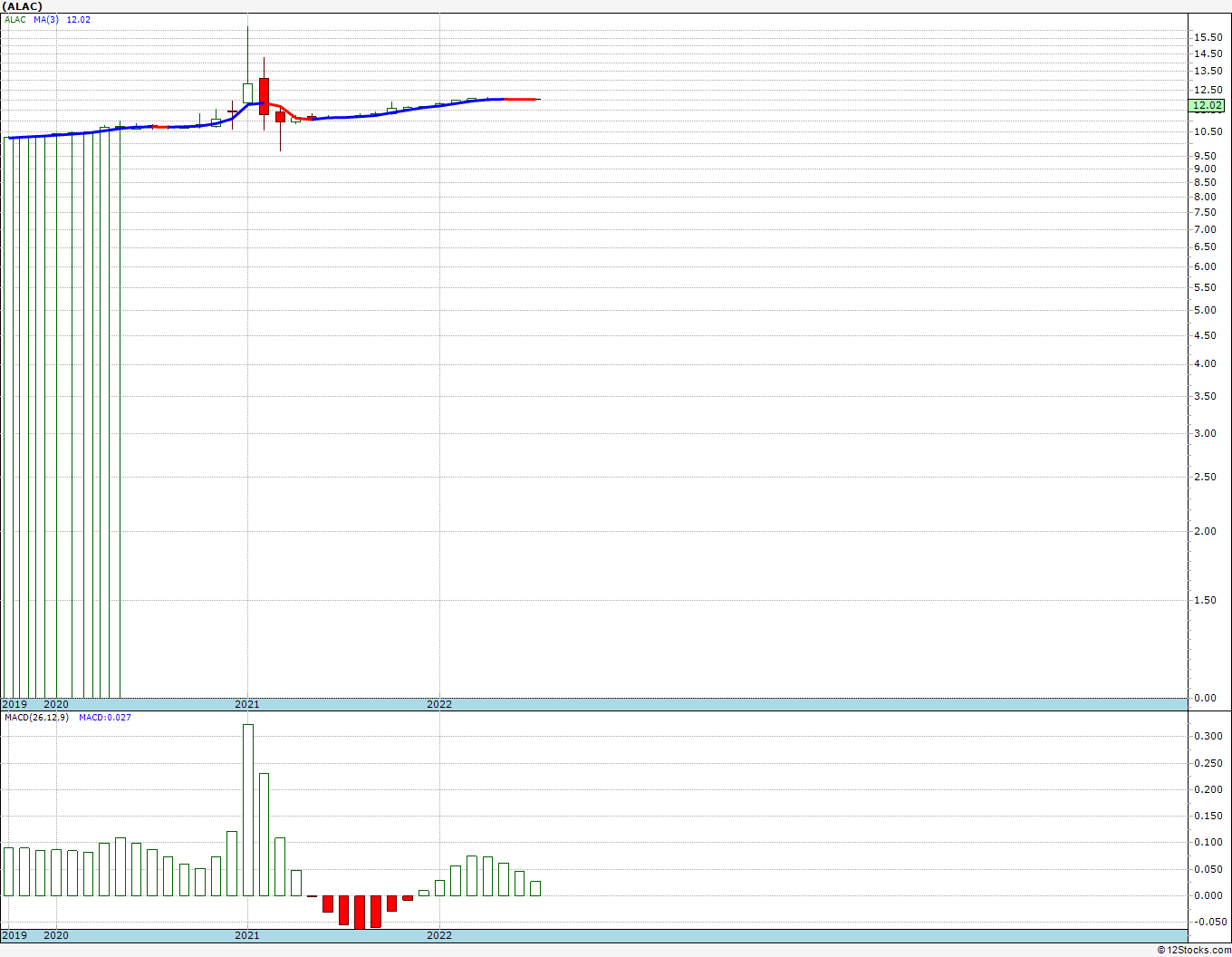Click the 7.50 price axis label
Viewport: 1232px width, 957px height.
(x=1205, y=212)
